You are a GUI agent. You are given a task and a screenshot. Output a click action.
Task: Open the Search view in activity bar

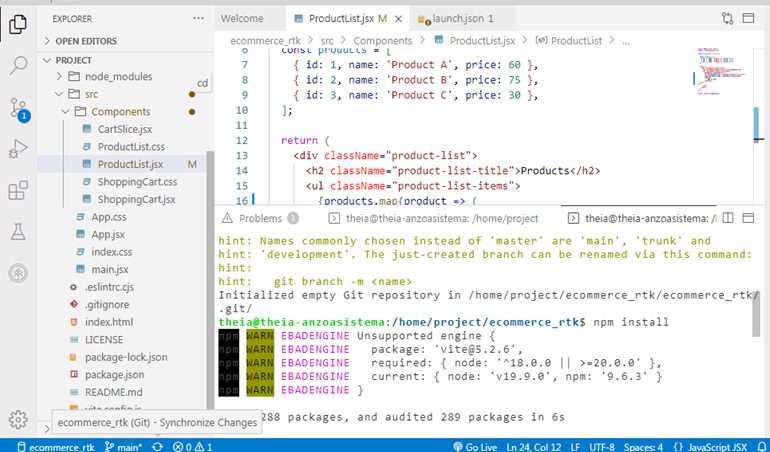pos(18,65)
